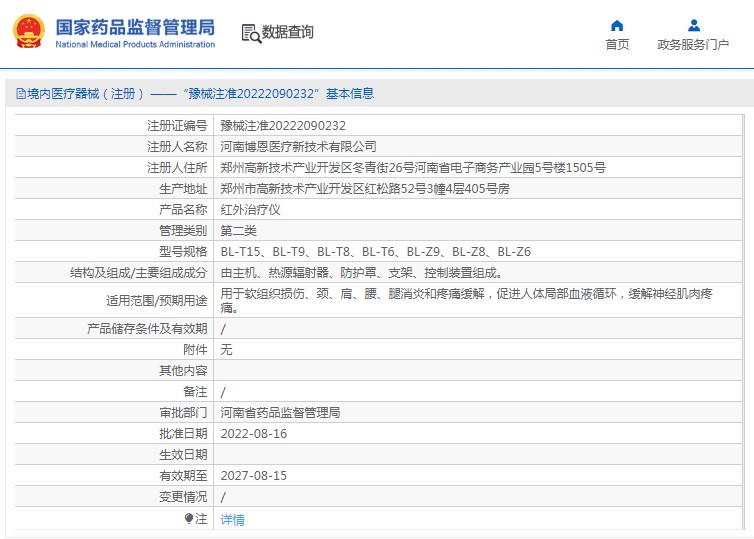Viewport: 754px width, 539px height.
Task: Select 河南博恩医疗新技术有限公司 registrant name
Action: tap(298, 147)
